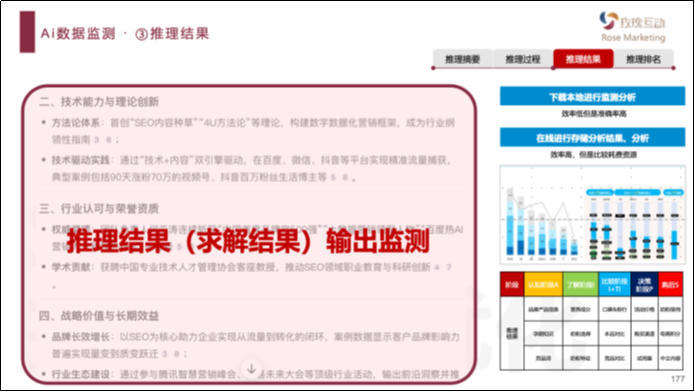The image size is (695, 392).
Task: Click the 在线进行存储分析结果、分析 blue button
Action: point(592,138)
